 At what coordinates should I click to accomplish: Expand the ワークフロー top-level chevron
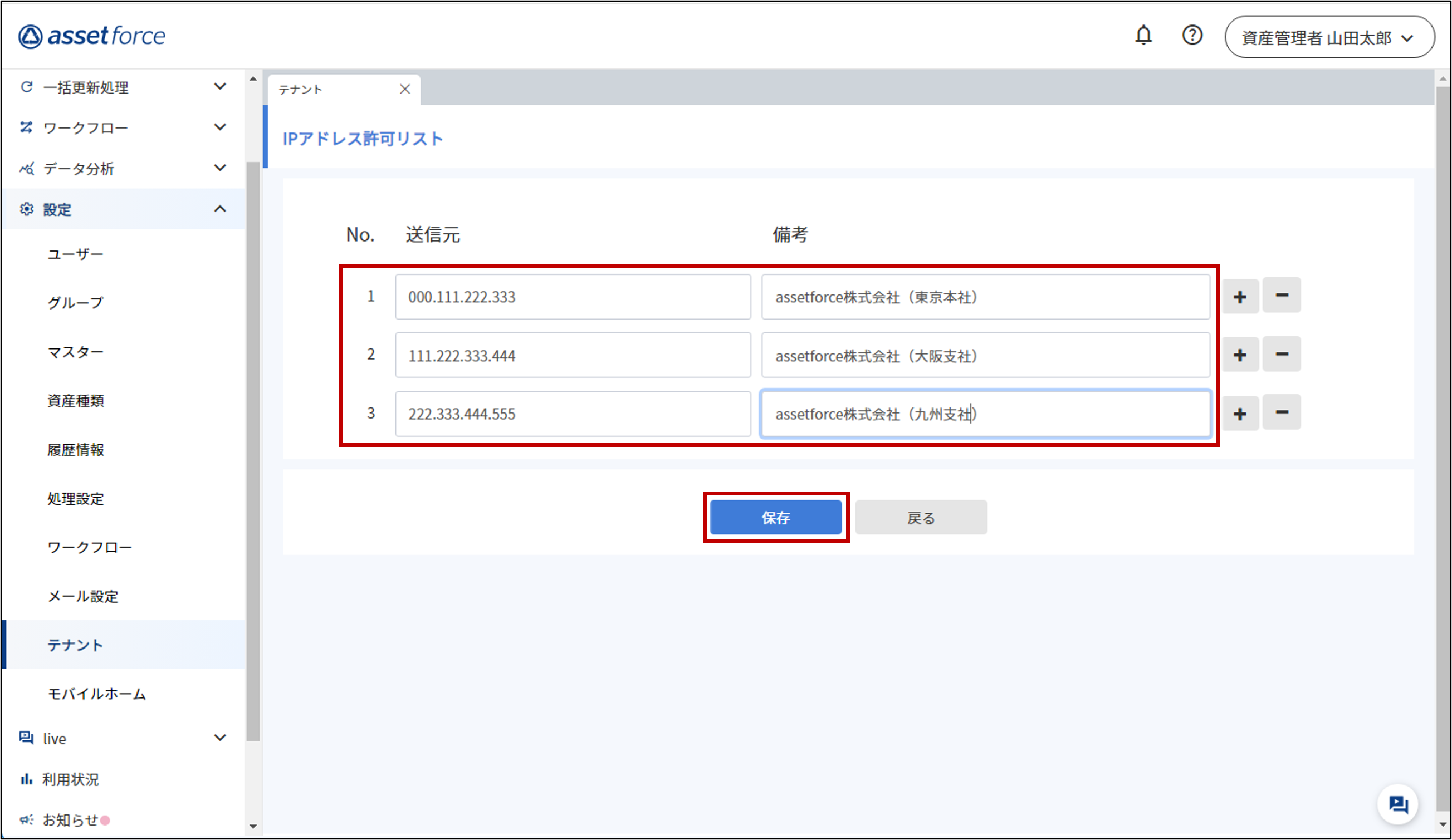[220, 127]
